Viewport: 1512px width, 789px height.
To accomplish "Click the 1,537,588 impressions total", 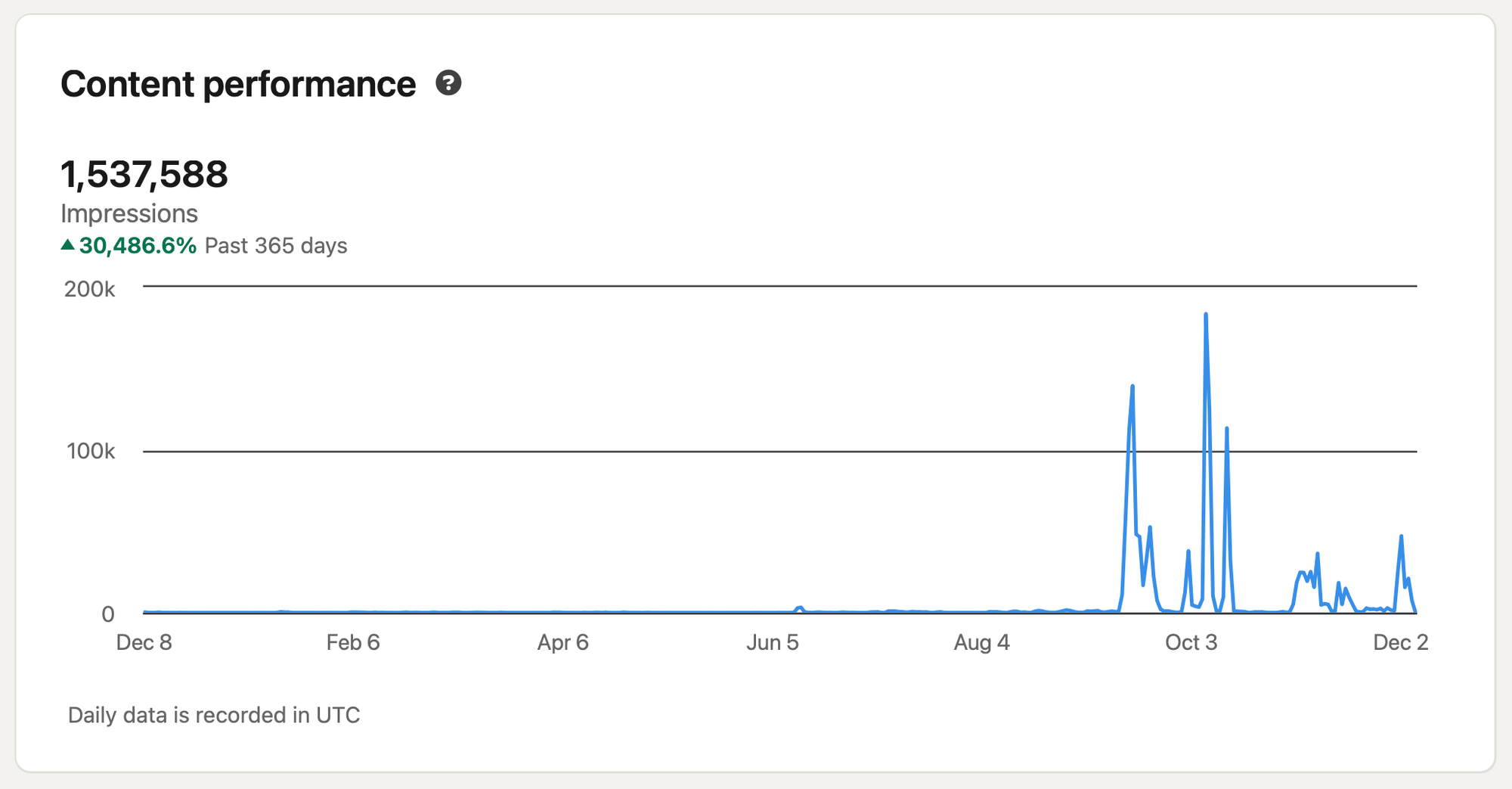I will [x=144, y=175].
